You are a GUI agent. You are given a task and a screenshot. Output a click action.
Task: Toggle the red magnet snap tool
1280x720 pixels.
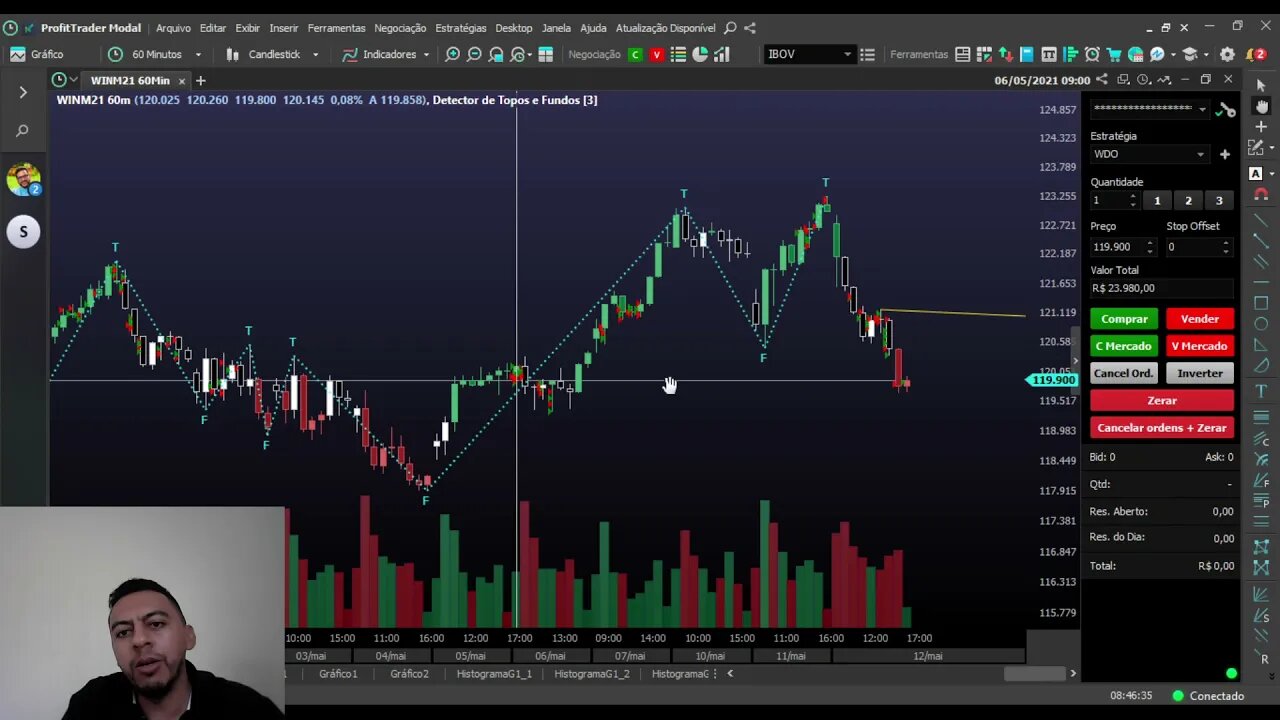click(x=1261, y=194)
